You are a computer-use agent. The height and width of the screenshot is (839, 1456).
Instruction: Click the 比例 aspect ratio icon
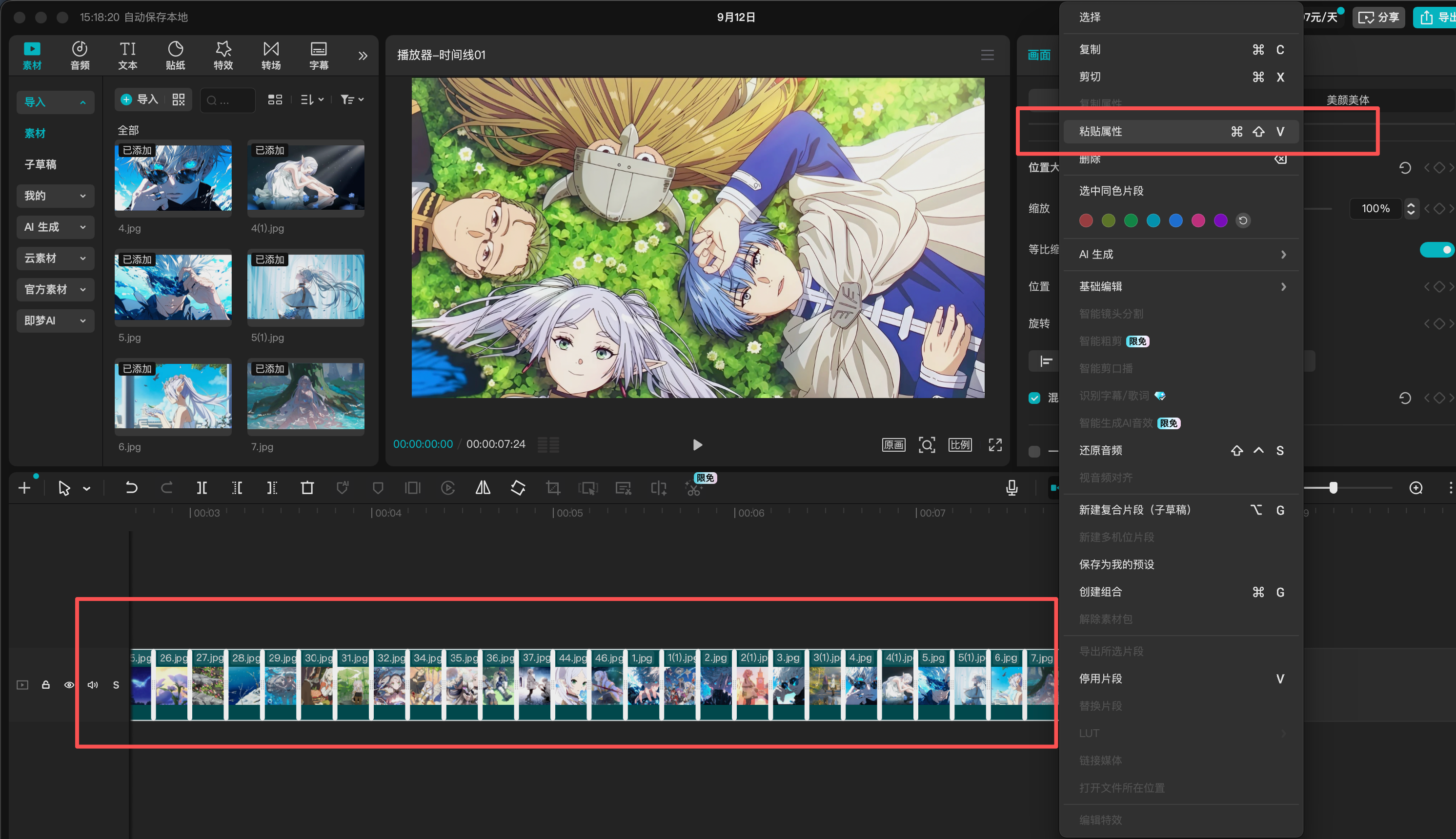(x=960, y=444)
